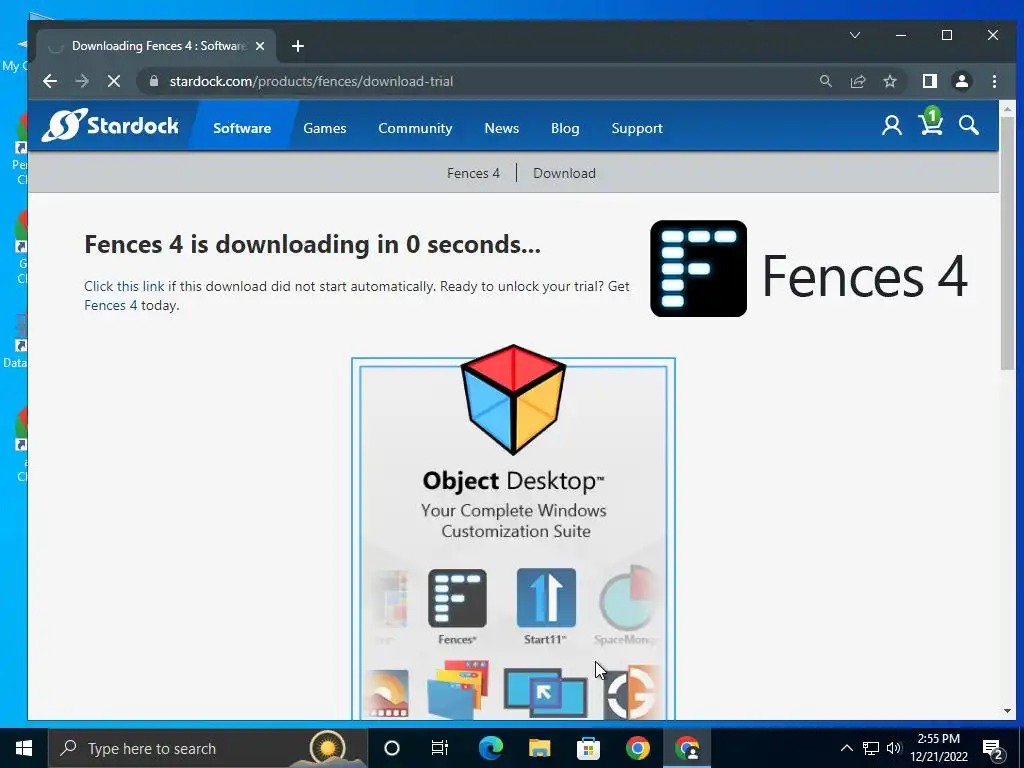Click the Fences 4 app logo image

click(x=698, y=268)
